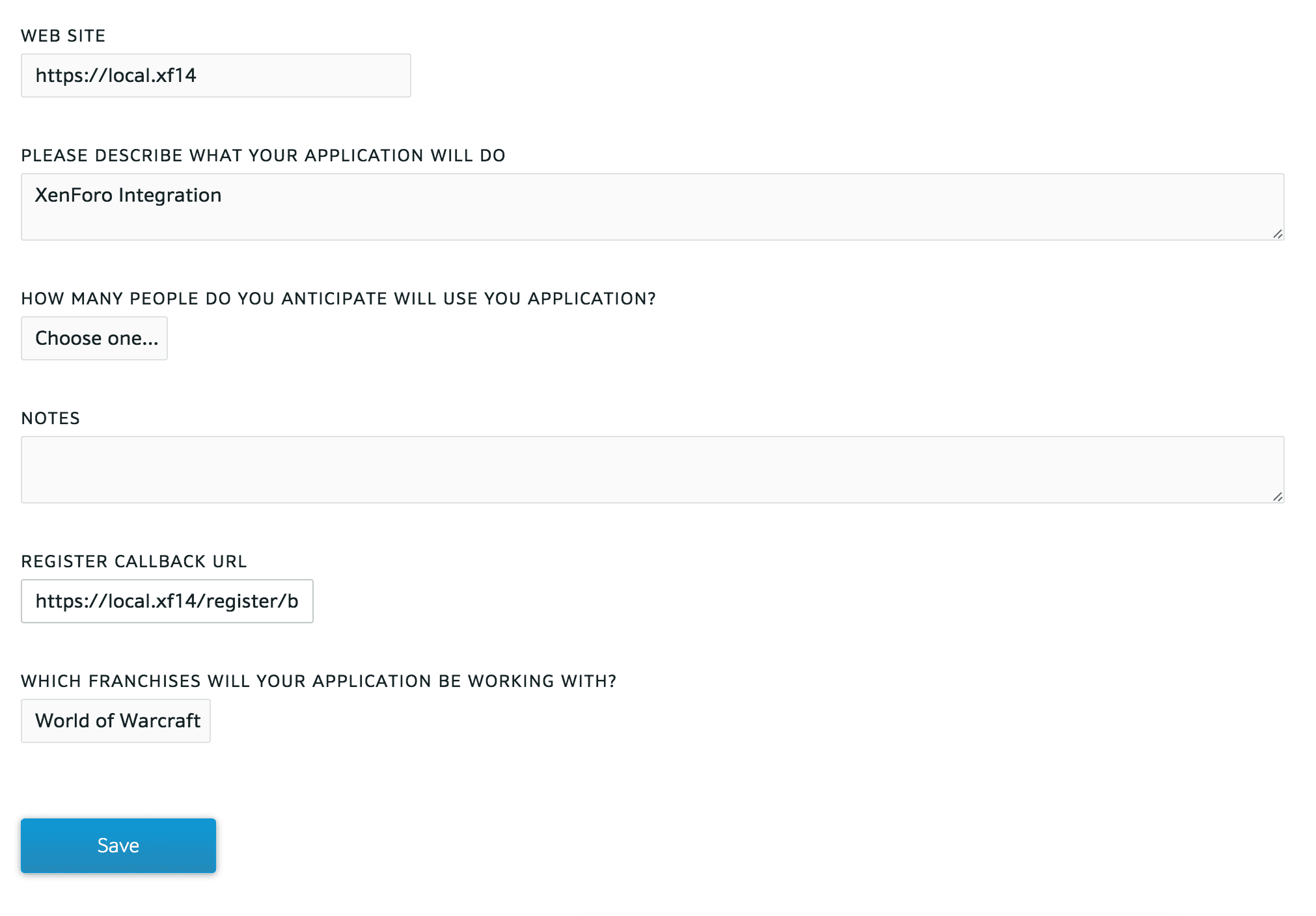Click the NOTES field label

pyautogui.click(x=51, y=418)
